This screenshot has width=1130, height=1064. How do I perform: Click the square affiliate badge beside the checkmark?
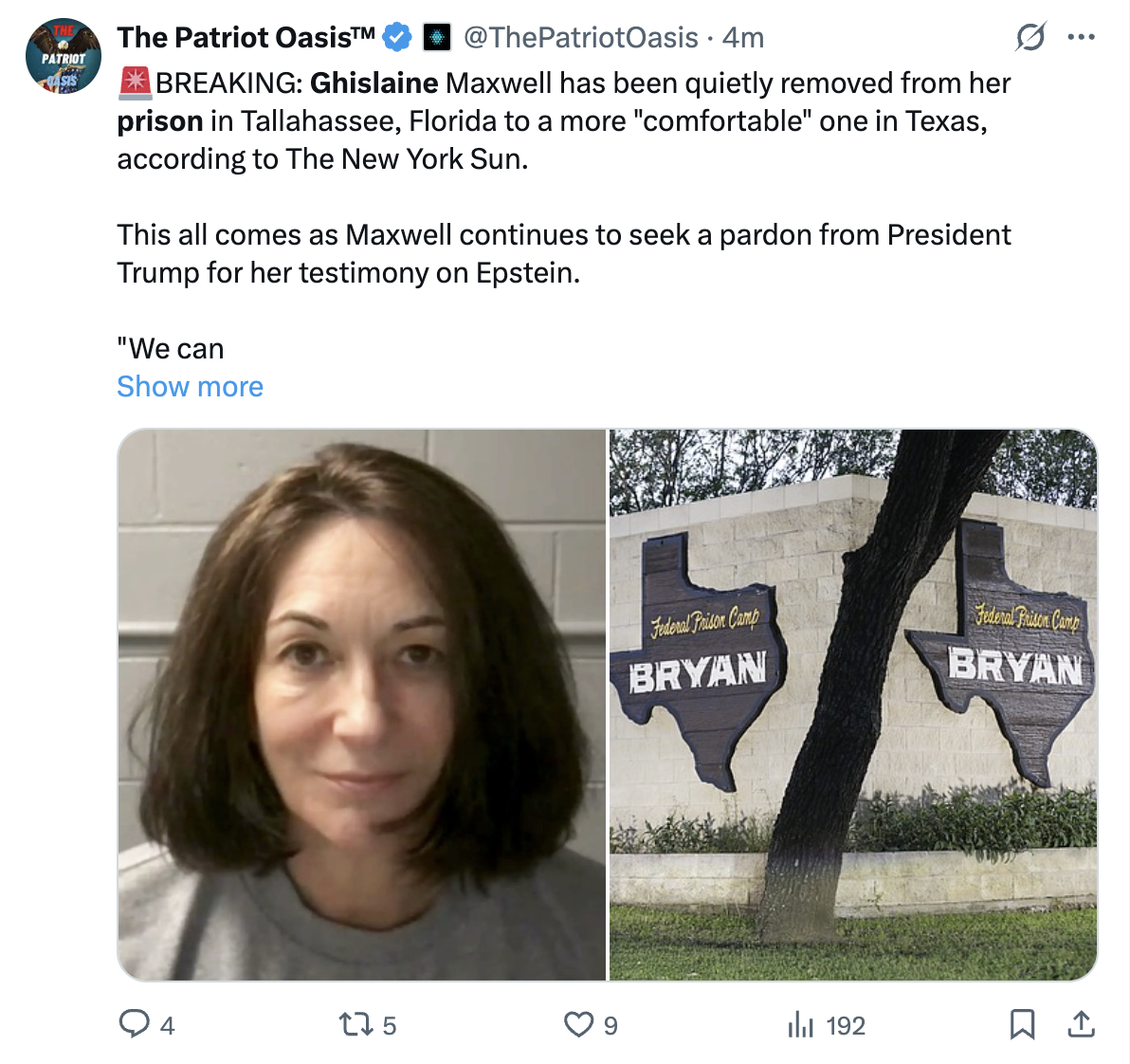tap(436, 38)
